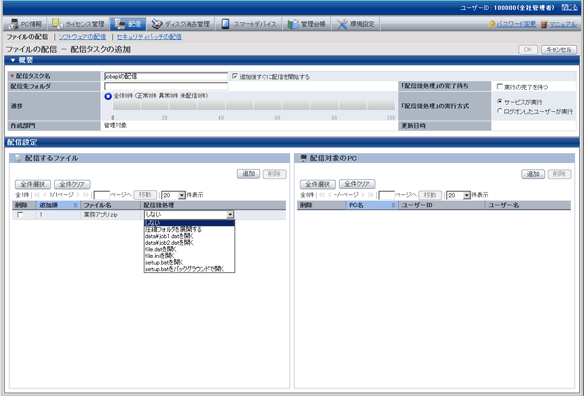Open the ディスク消去管理 tab
584x396 pixels.
[x=181, y=24]
